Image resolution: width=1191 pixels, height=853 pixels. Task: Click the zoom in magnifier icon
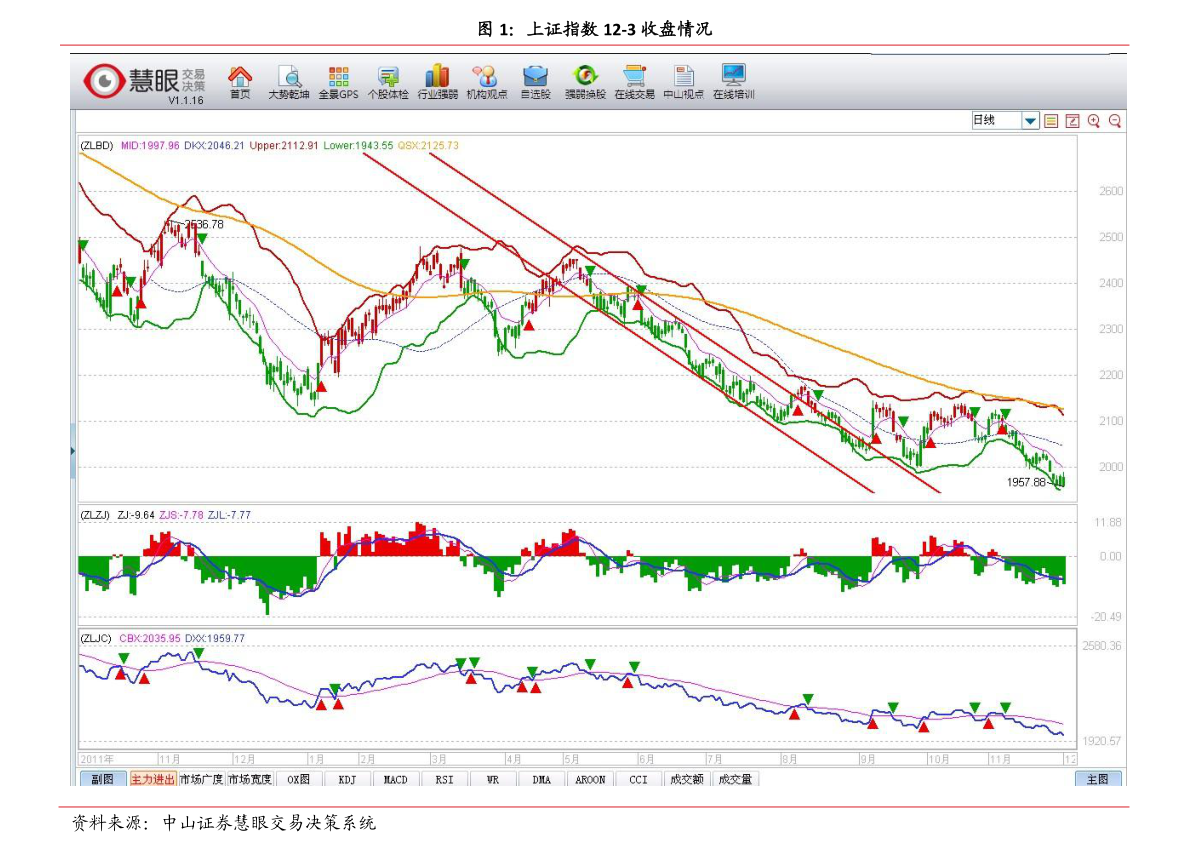click(1093, 121)
